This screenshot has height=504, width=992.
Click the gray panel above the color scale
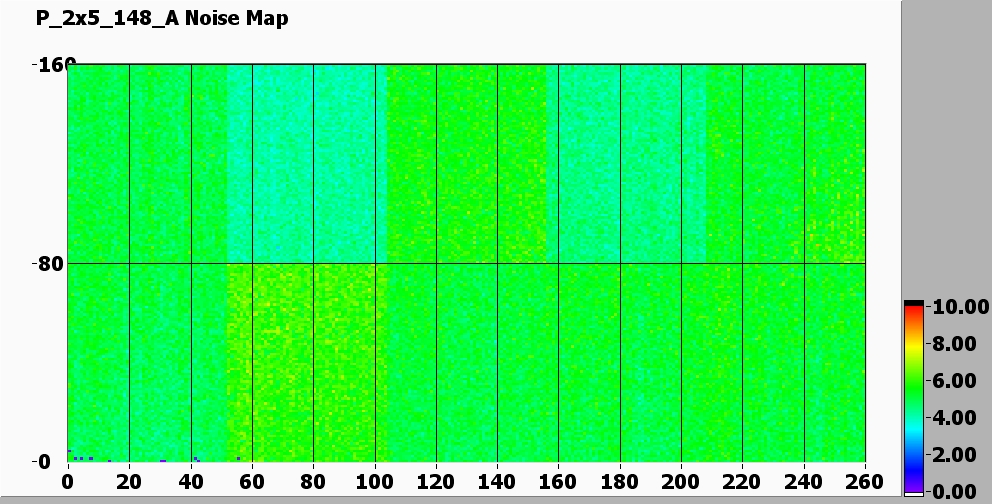click(945, 150)
